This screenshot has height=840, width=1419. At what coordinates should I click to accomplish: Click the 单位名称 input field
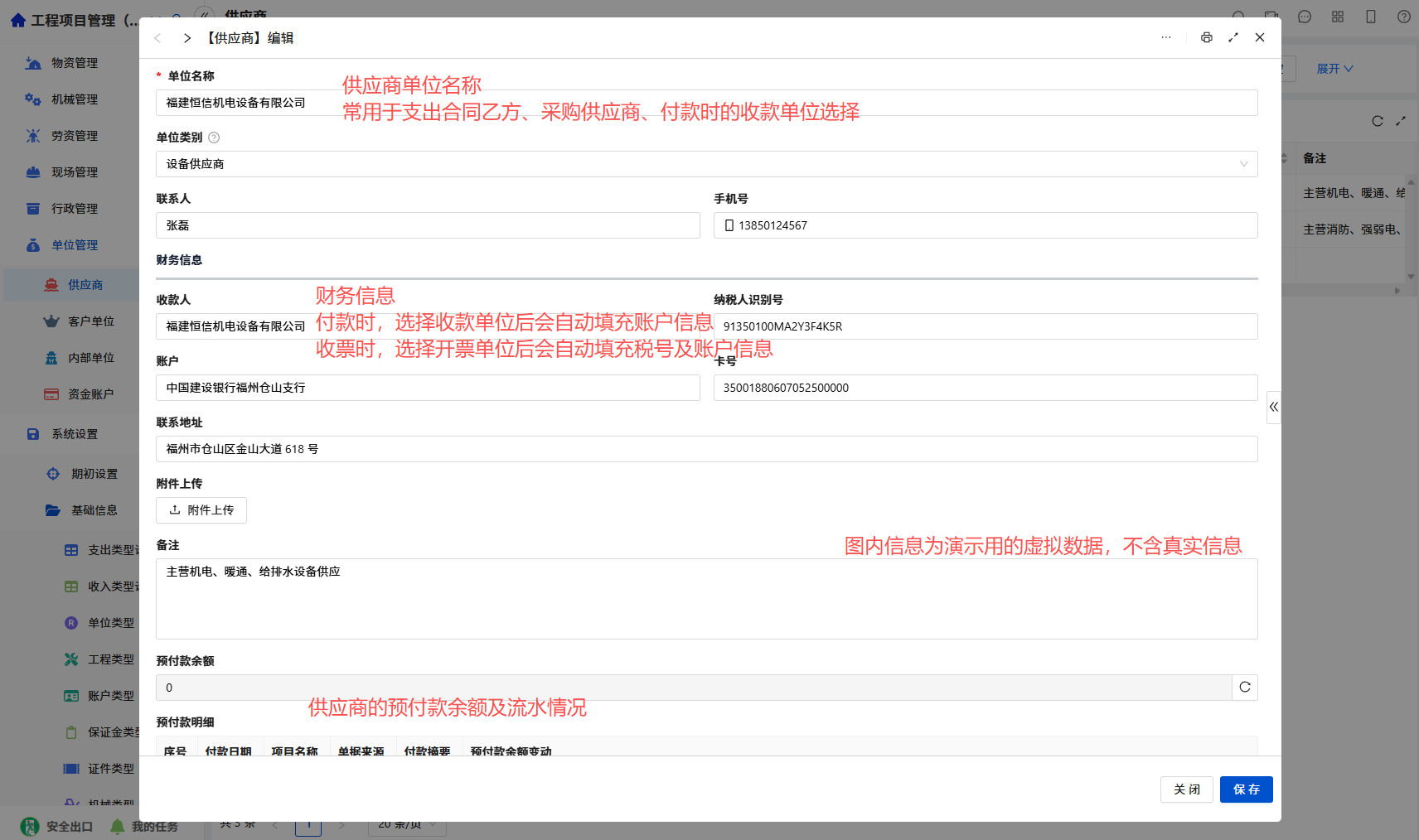coord(707,103)
